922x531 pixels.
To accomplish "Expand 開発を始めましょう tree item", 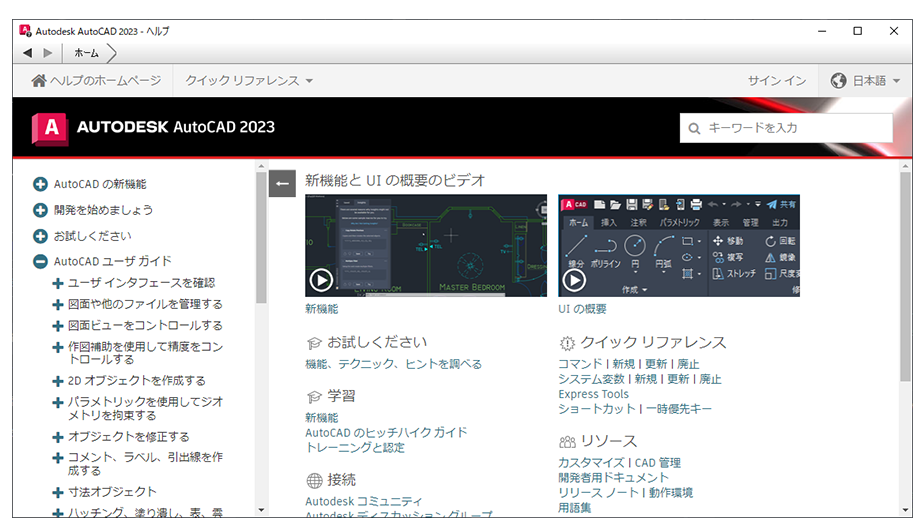I will (x=40, y=210).
